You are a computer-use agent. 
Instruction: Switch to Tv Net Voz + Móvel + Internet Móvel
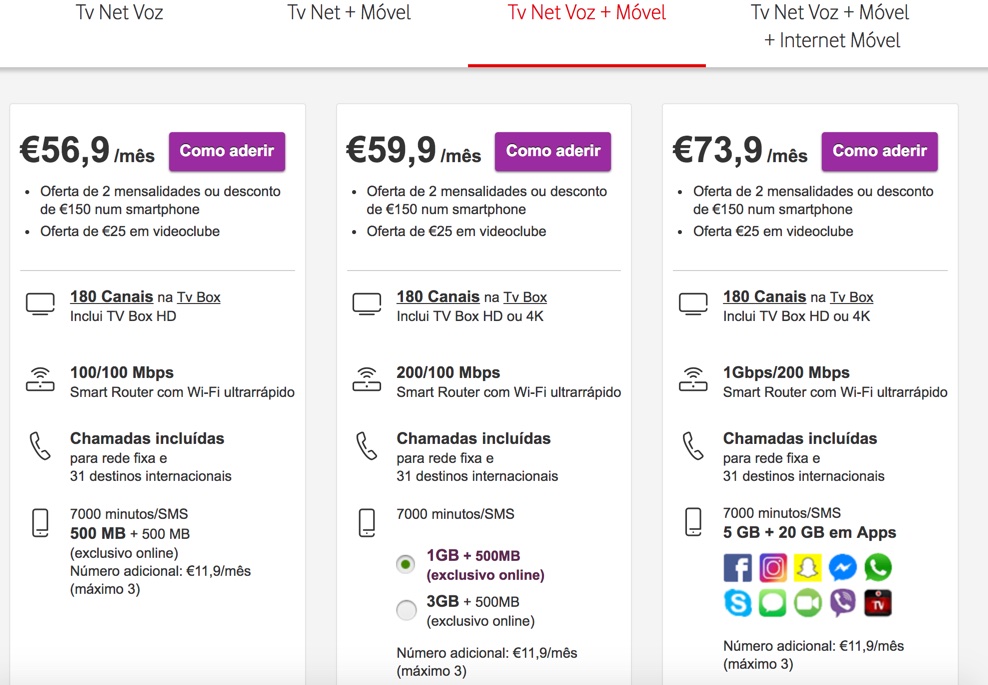point(830,26)
